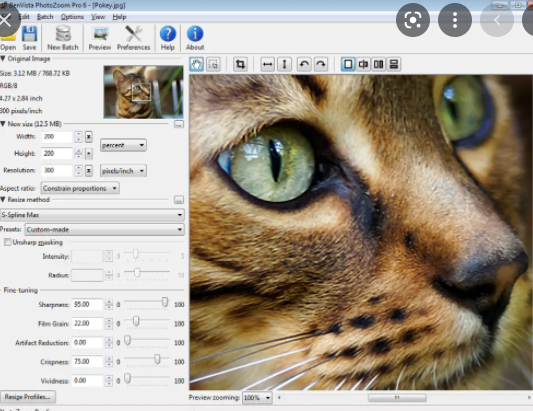Click the Vividness slider handle
The height and width of the screenshot is (411, 533).
click(x=127, y=378)
